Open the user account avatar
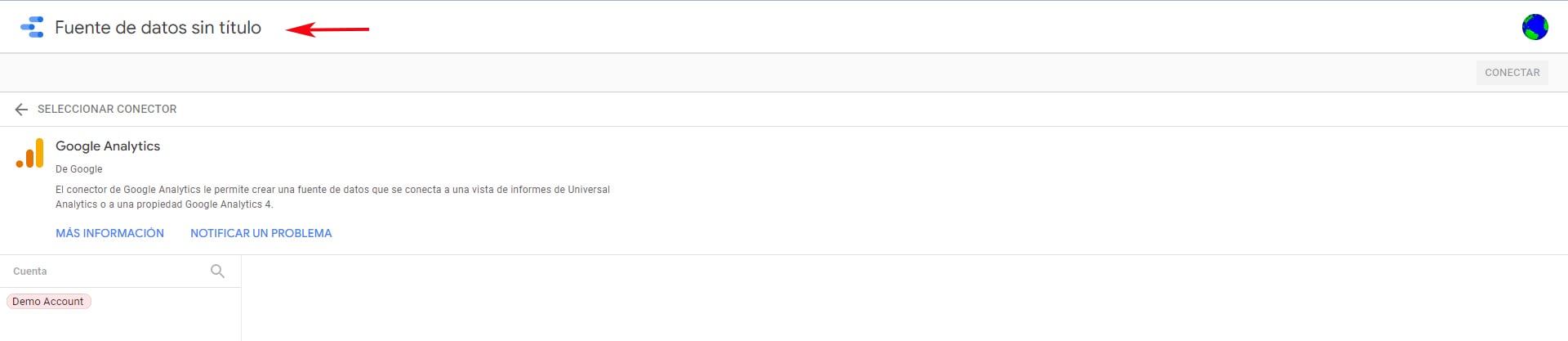 point(1535,27)
